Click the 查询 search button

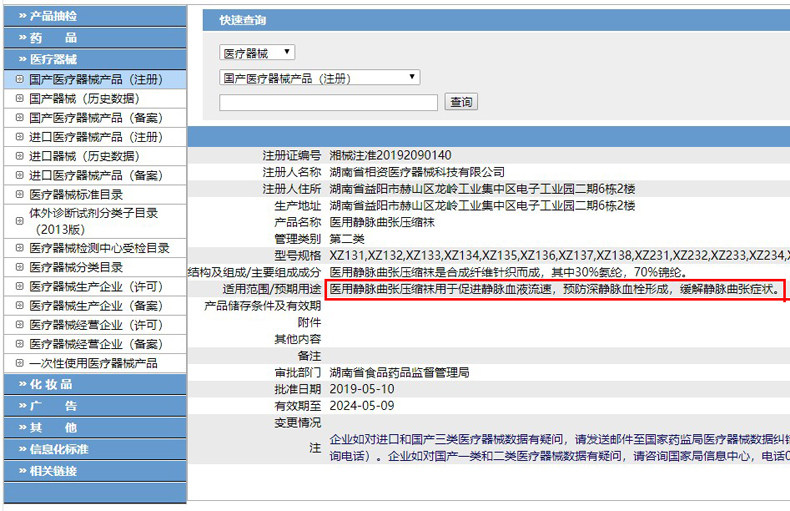[x=461, y=102]
